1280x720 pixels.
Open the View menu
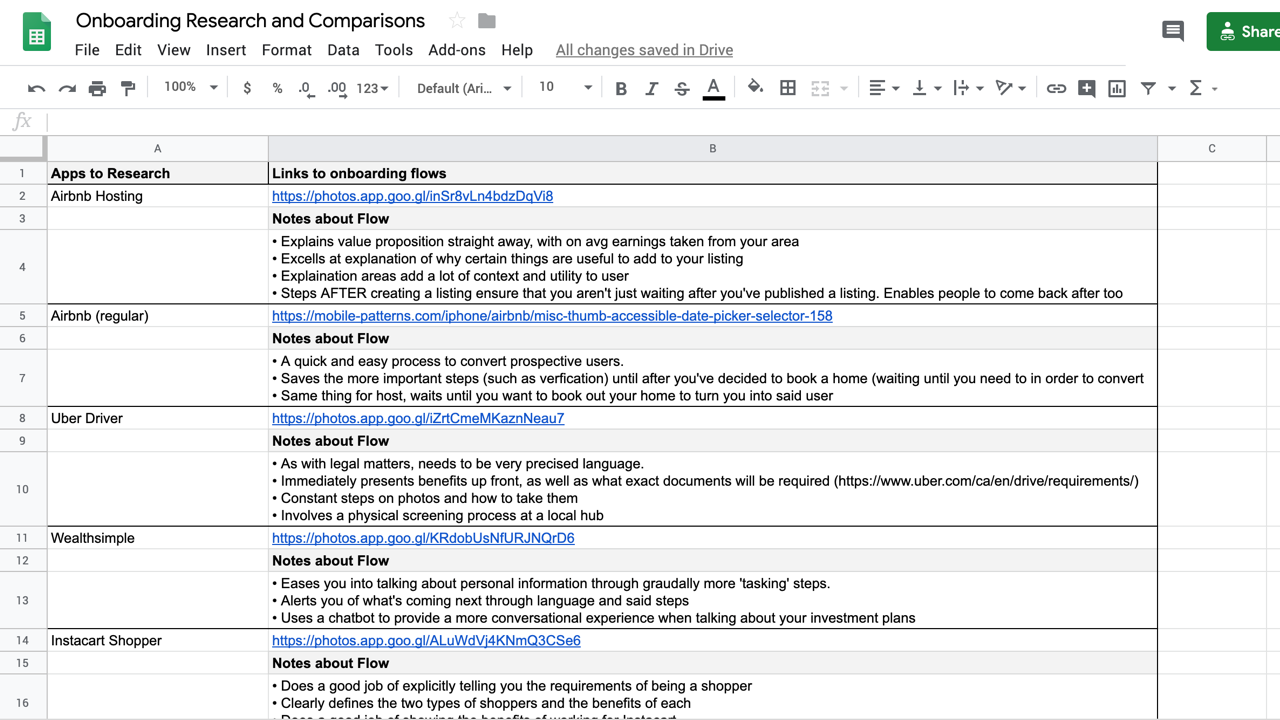click(173, 50)
